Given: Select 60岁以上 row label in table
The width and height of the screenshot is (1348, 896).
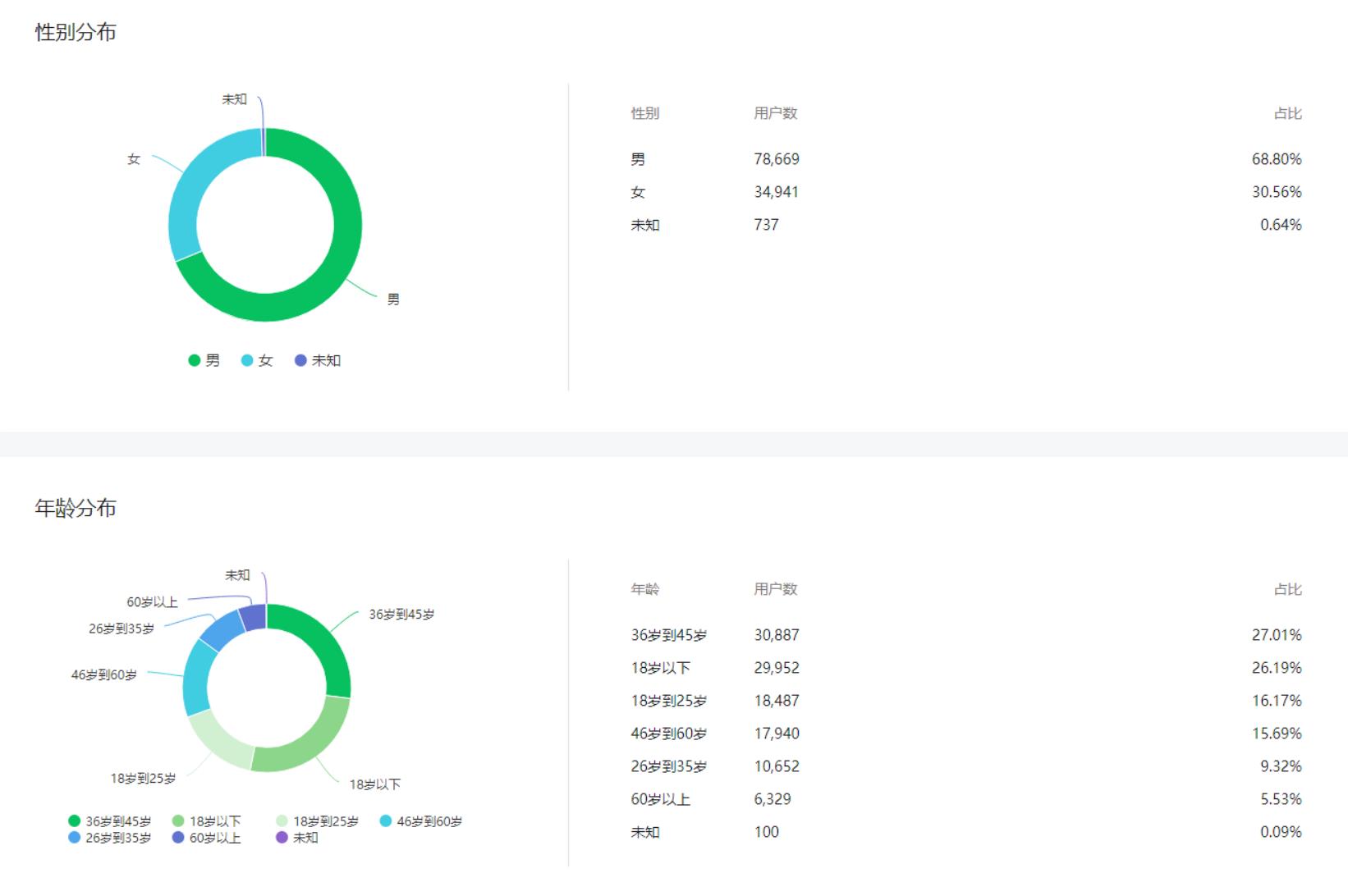Looking at the screenshot, I should tap(660, 799).
